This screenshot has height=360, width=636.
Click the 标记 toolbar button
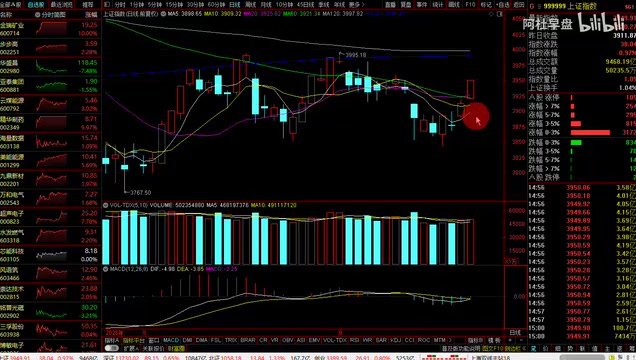tap(486, 4)
